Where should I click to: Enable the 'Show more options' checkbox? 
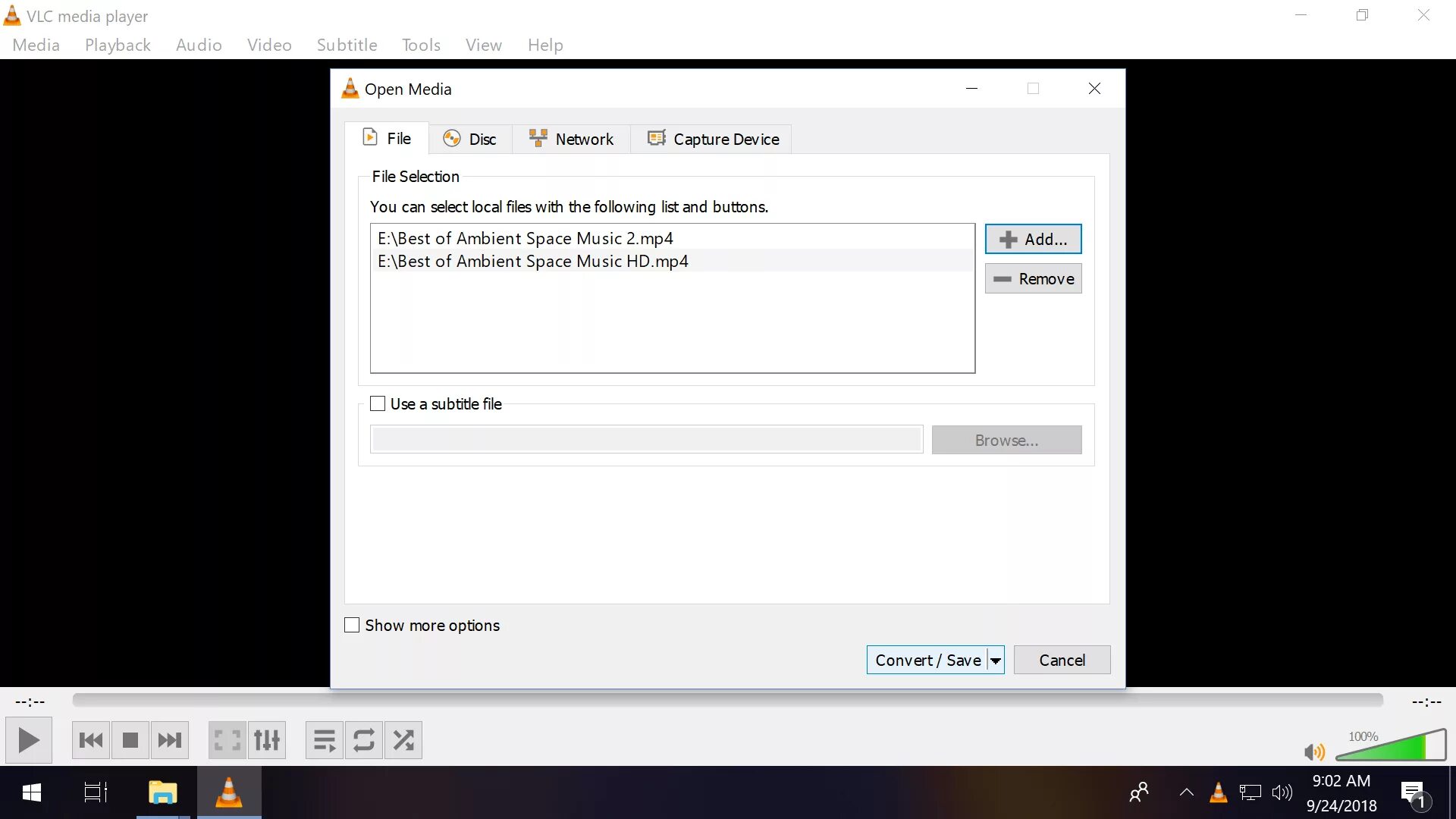click(352, 626)
